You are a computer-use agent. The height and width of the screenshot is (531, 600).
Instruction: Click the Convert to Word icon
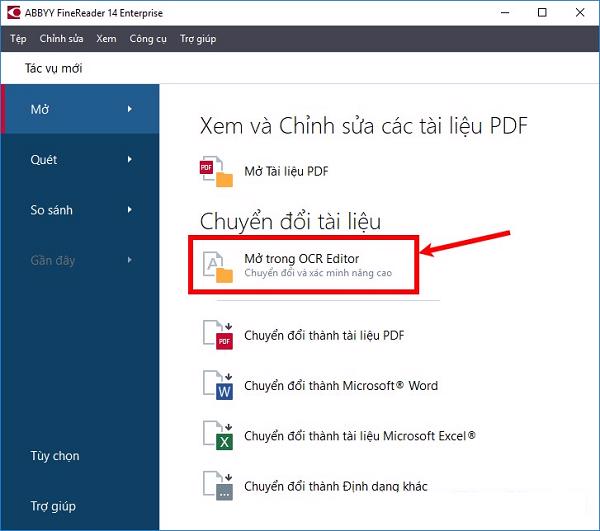coord(218,385)
